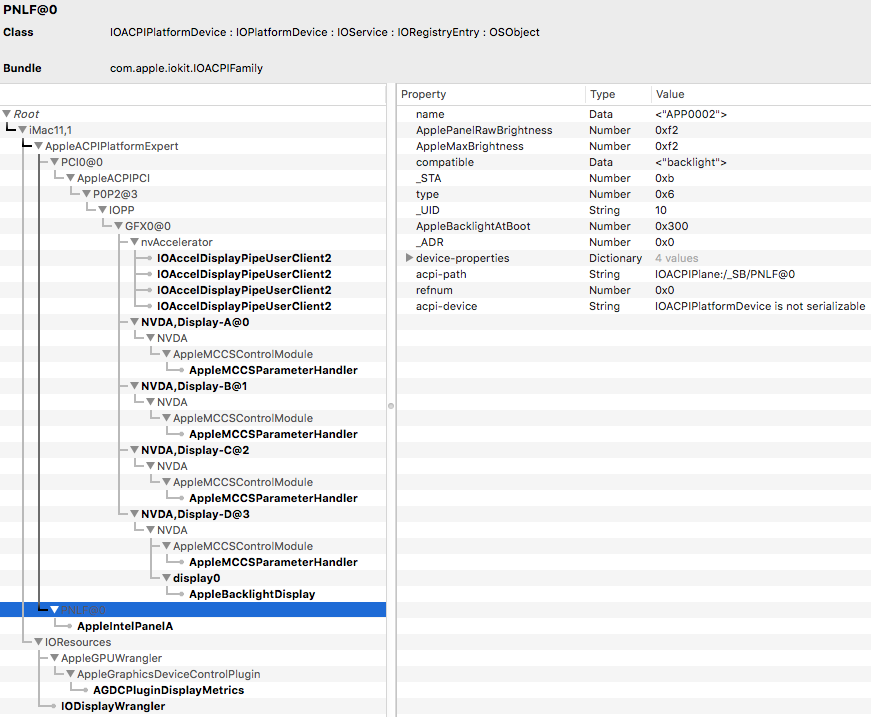Select the acpi-device property row
Image resolution: width=871 pixels, height=717 pixels.
tap(634, 306)
